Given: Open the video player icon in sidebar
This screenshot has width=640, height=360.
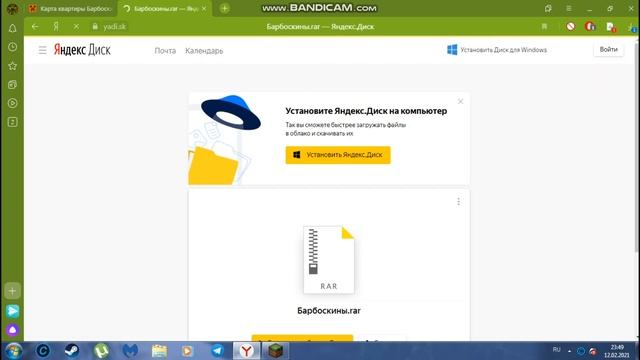Looking at the screenshot, I should (13, 103).
